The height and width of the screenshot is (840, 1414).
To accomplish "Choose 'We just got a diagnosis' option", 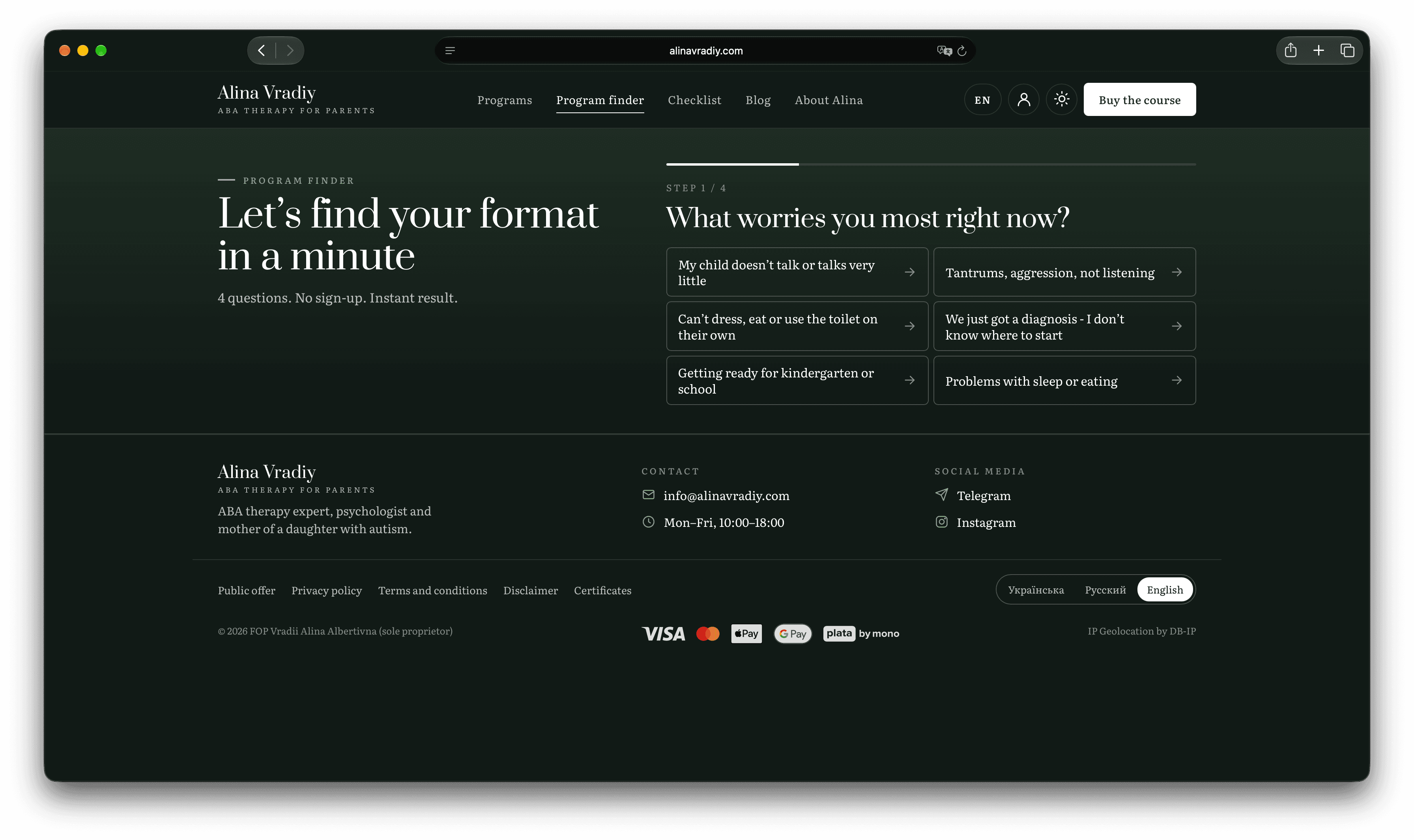I will (x=1064, y=327).
